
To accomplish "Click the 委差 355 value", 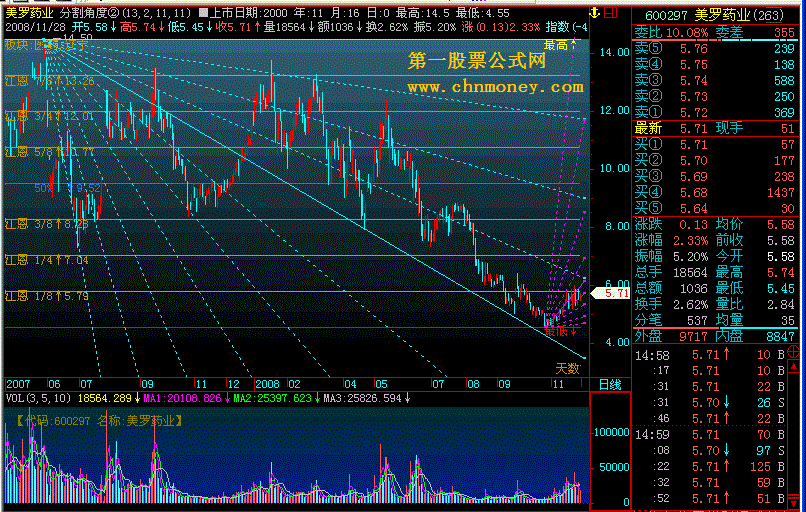I will coord(784,33).
